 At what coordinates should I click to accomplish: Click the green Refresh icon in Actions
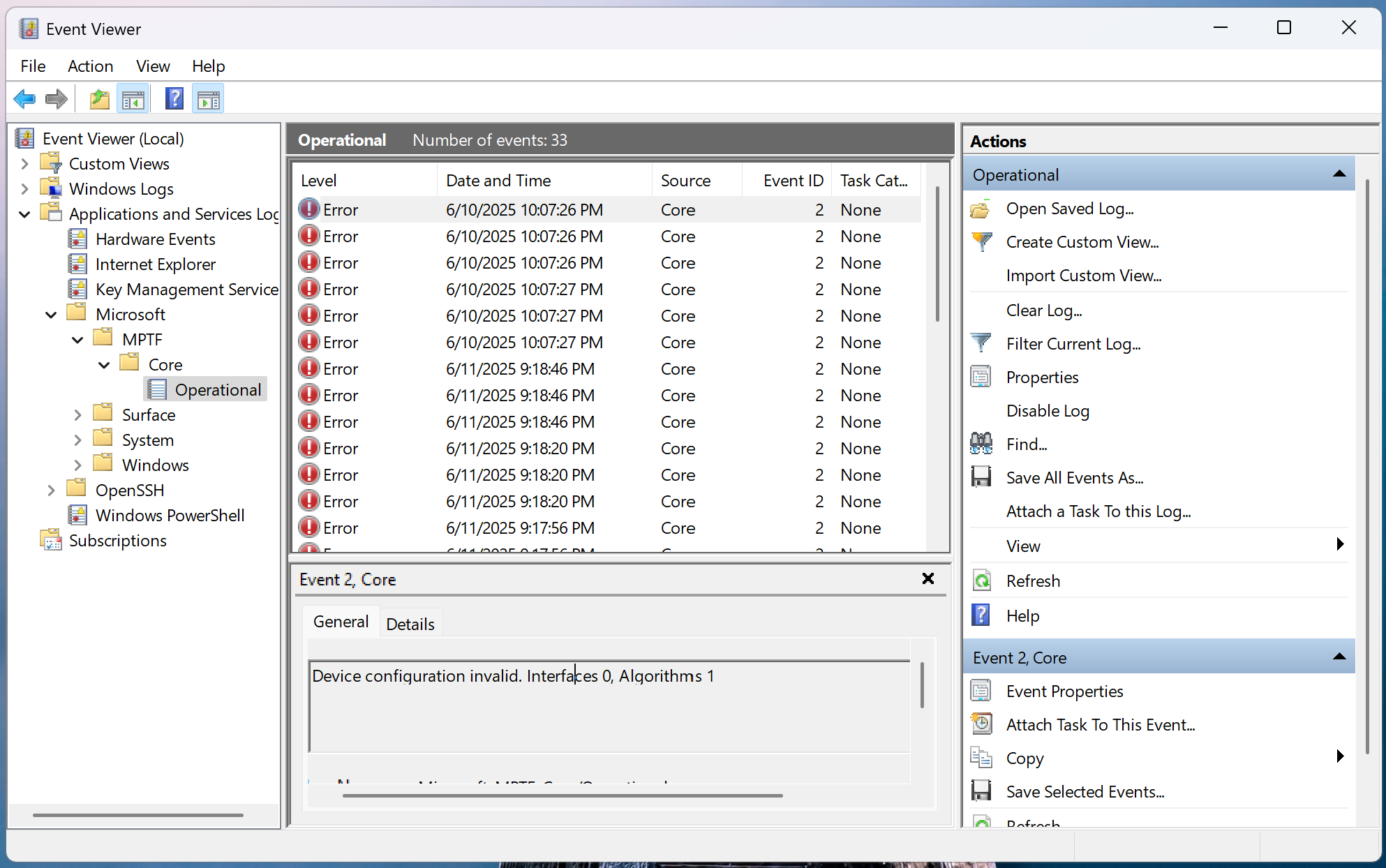(x=981, y=581)
